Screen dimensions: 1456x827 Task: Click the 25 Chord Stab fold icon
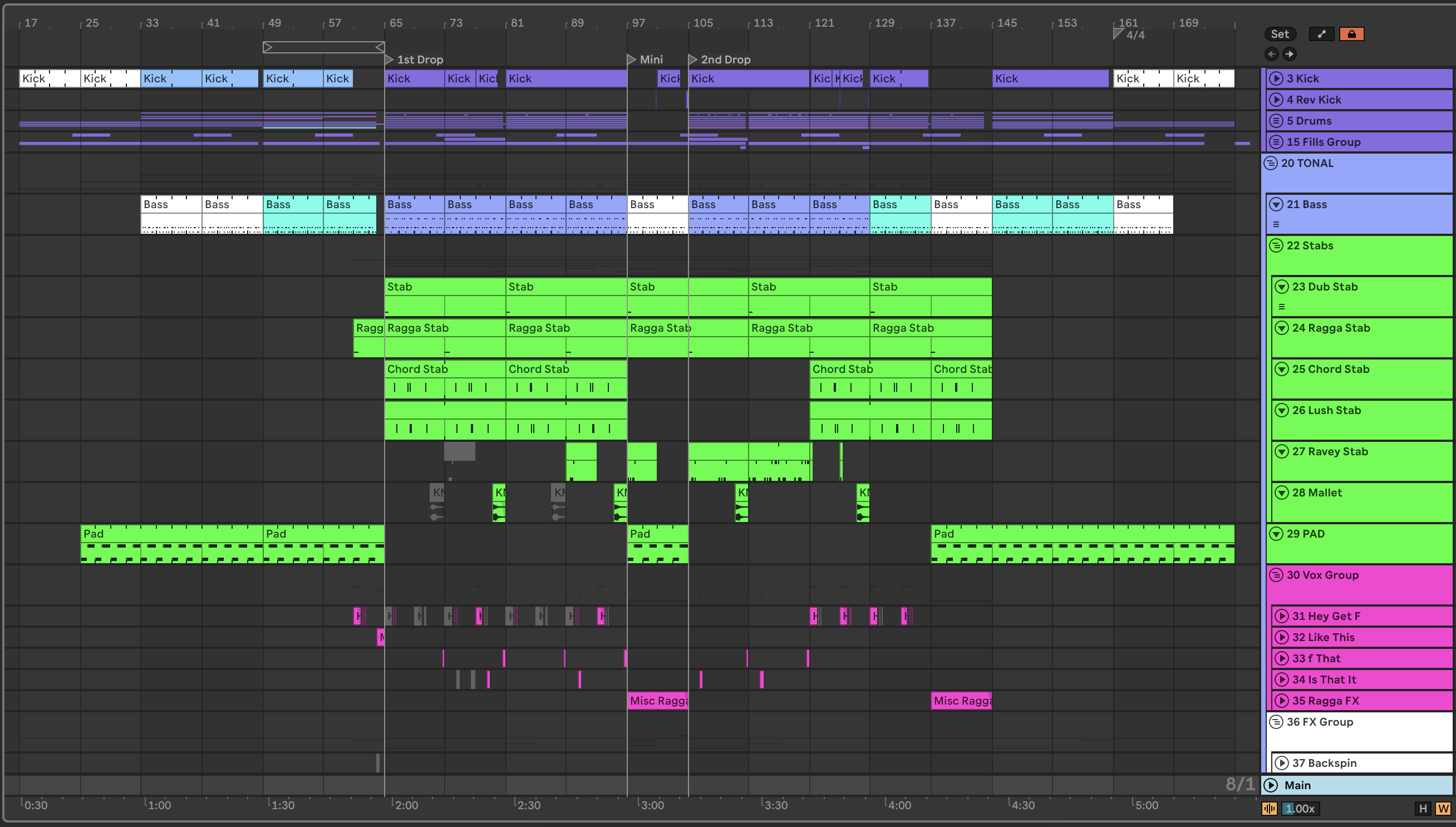(x=1282, y=369)
